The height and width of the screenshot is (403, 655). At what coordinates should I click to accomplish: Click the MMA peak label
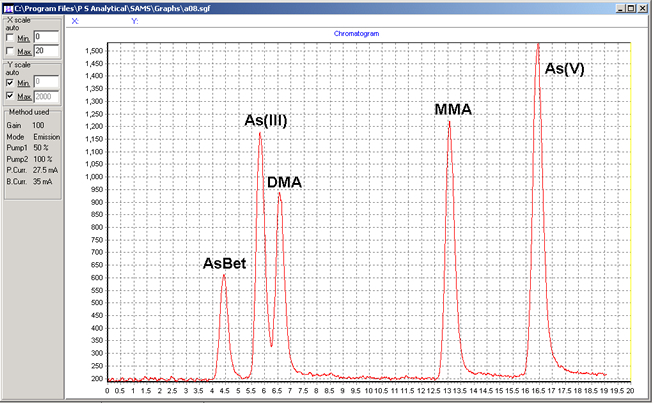pos(453,109)
